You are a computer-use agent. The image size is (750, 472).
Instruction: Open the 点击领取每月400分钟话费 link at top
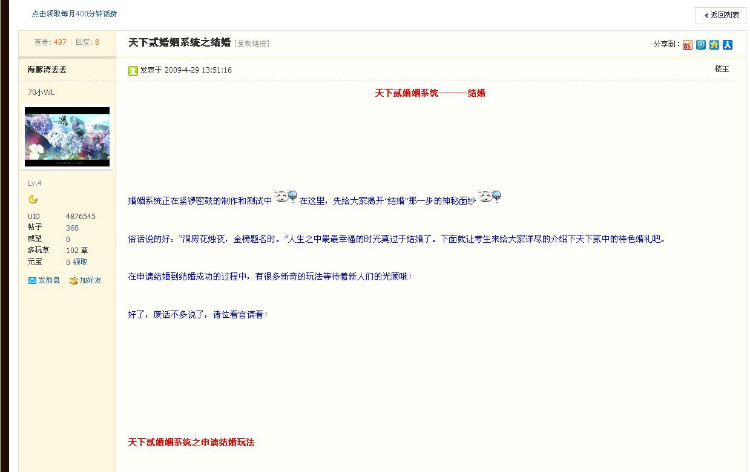point(75,14)
